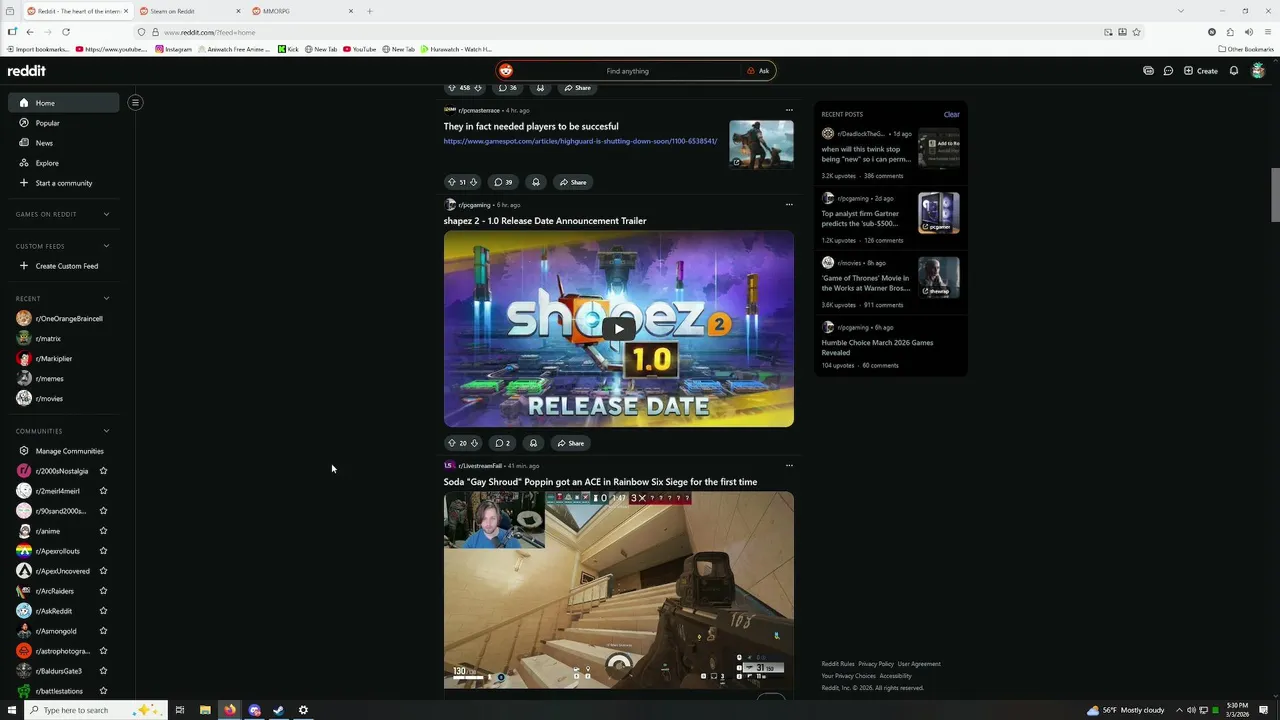Favorite the r/ApexUncovered community star

103,571
